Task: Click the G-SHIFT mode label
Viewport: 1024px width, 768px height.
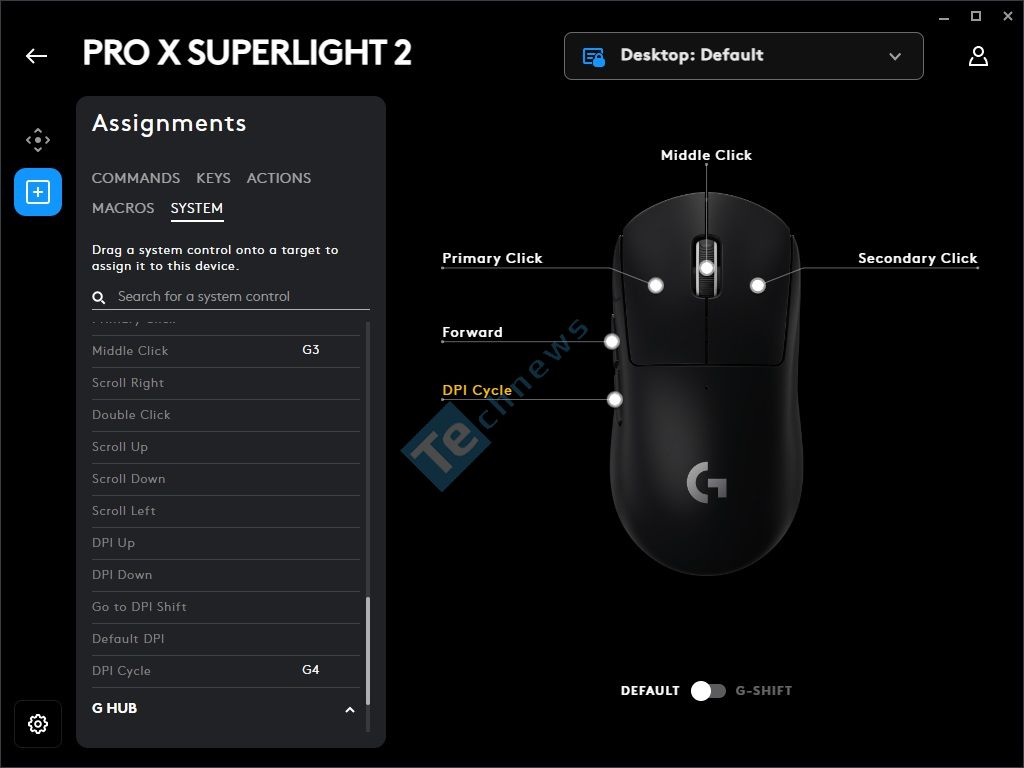Action: coord(763,691)
